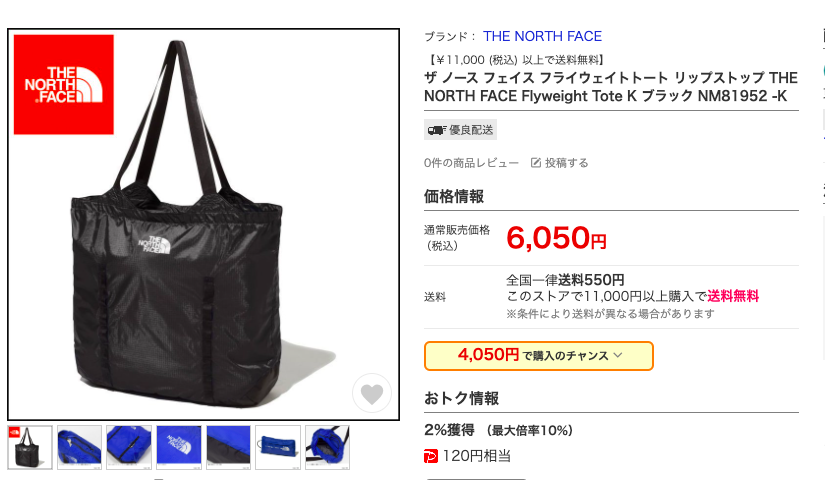Select the second thumbnail showing blue folded bag
The height and width of the screenshot is (480, 825).
tap(79, 447)
